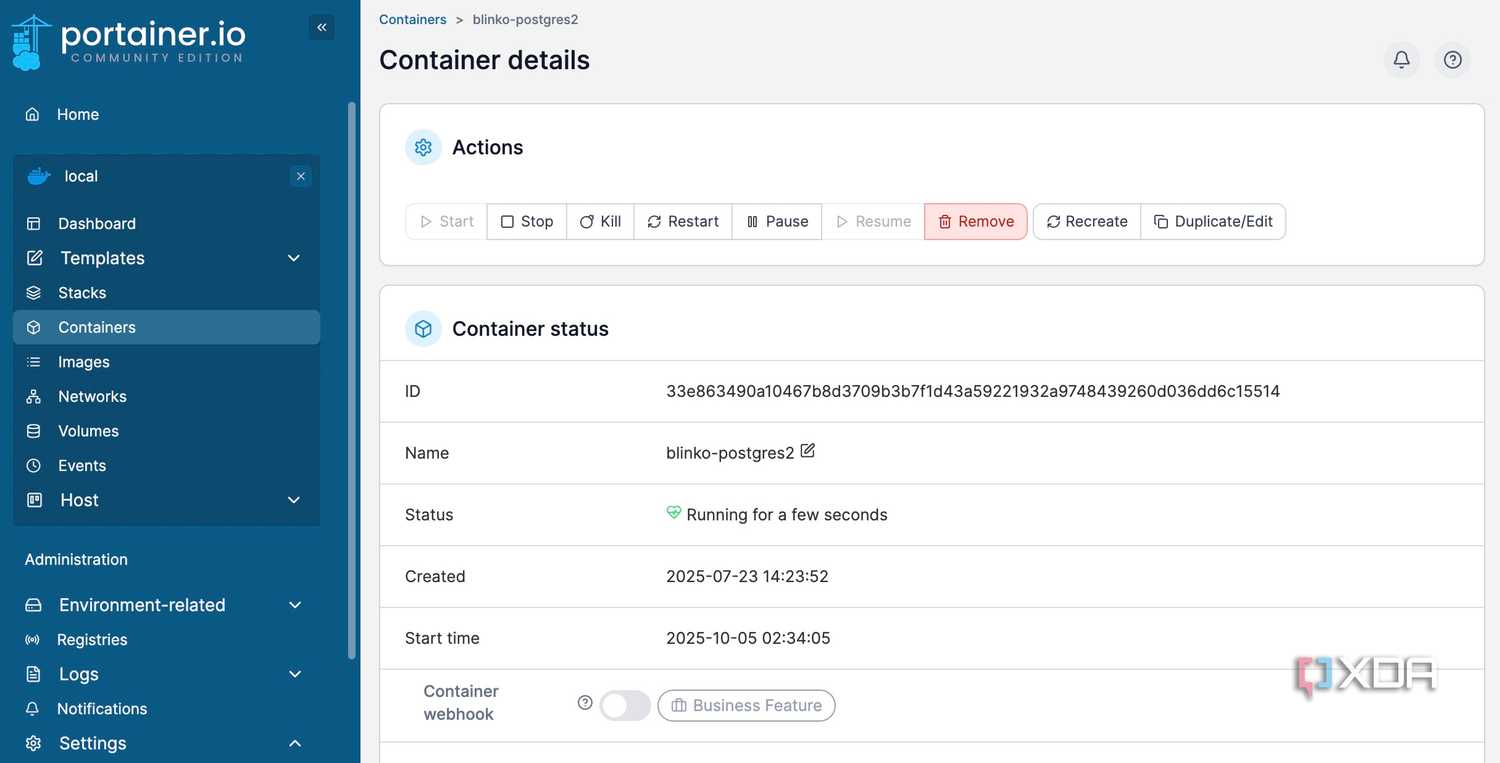Click the Duplicate/Edit button
1500x763 pixels.
1213,222
